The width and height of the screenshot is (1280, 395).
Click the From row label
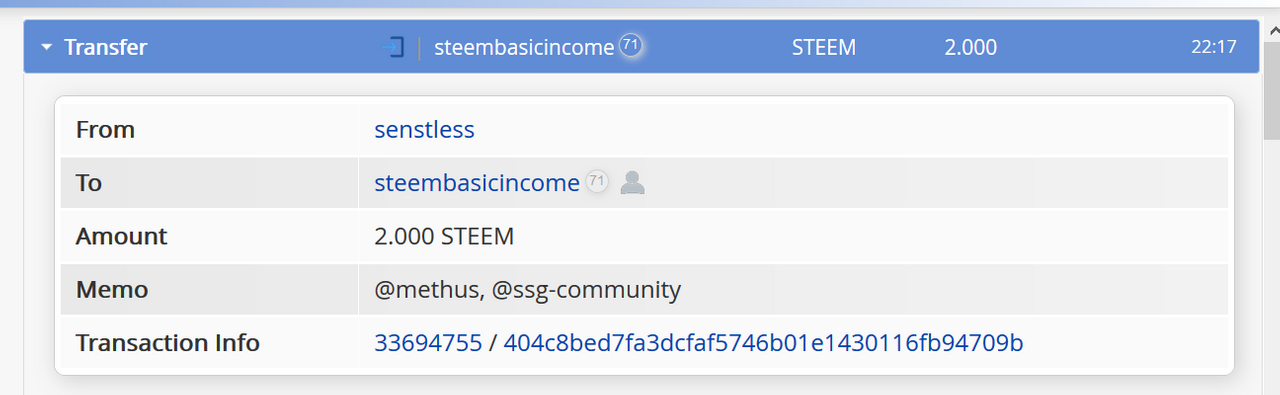point(105,130)
